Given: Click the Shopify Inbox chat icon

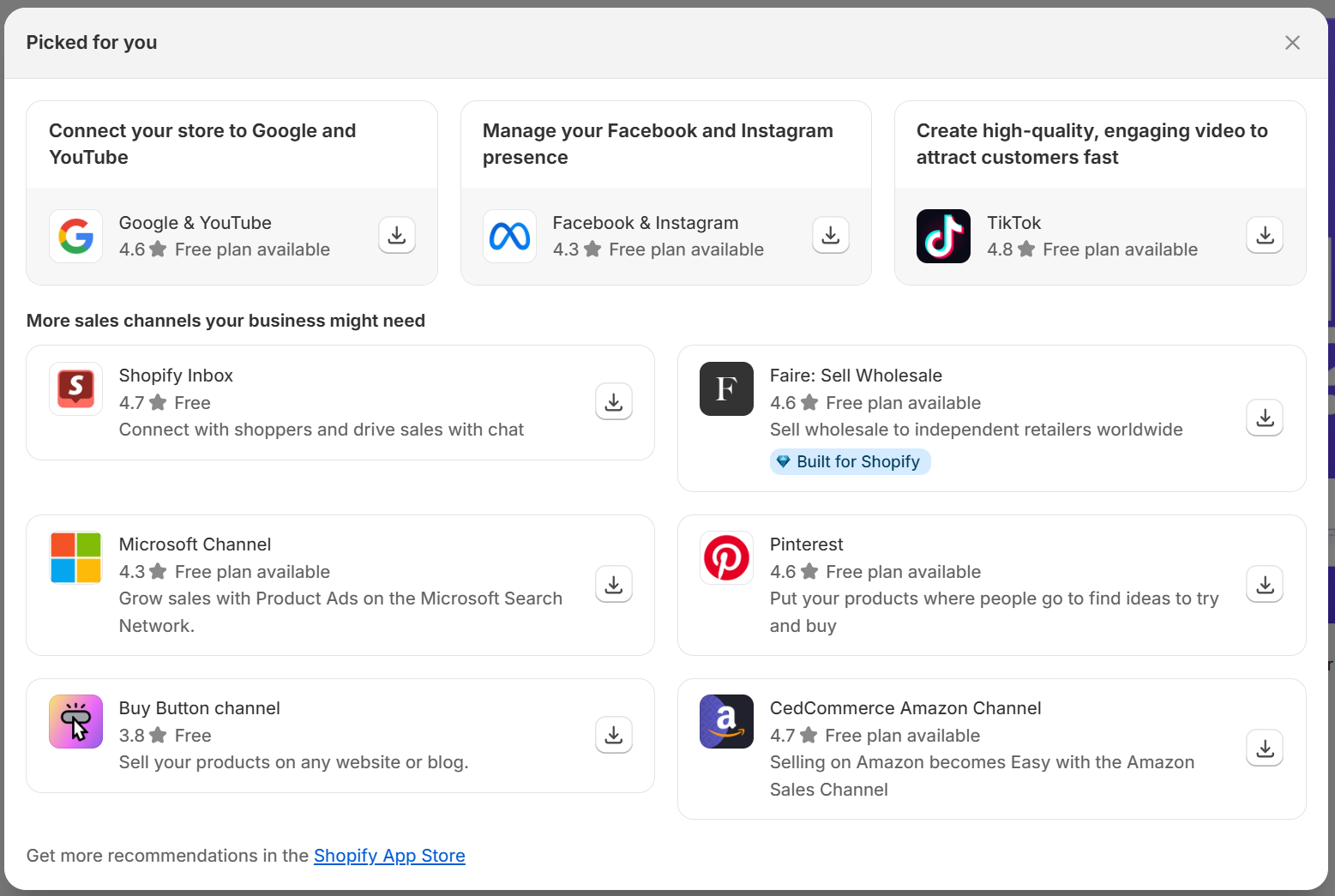Looking at the screenshot, I should [x=75, y=388].
